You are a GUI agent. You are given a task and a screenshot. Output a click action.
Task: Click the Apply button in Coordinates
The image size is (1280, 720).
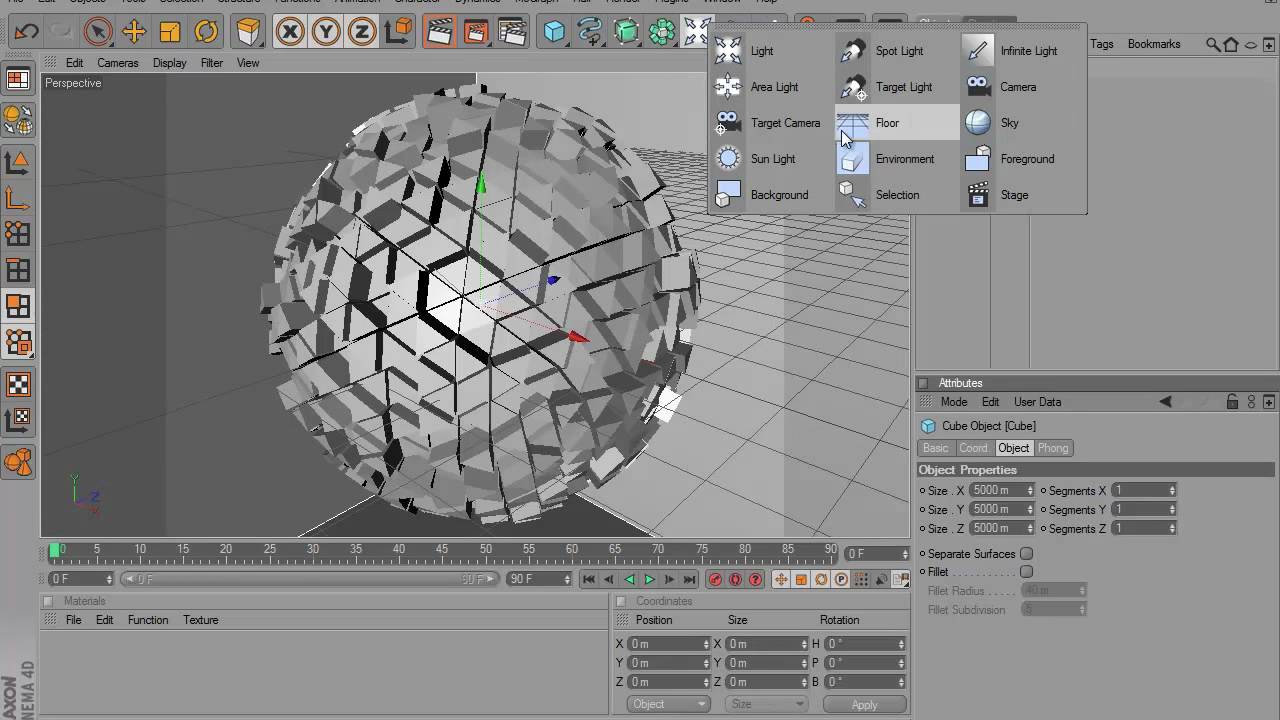pyautogui.click(x=864, y=704)
